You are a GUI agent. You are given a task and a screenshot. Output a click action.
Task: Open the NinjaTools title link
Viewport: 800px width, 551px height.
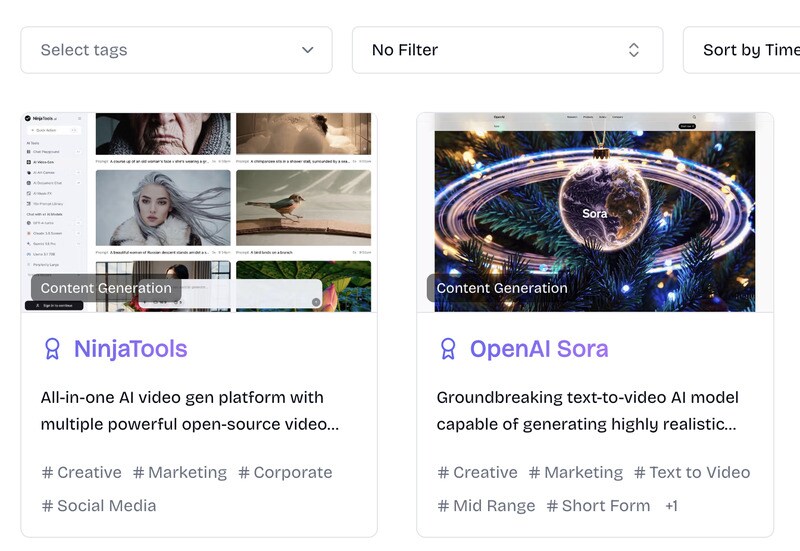pos(130,349)
